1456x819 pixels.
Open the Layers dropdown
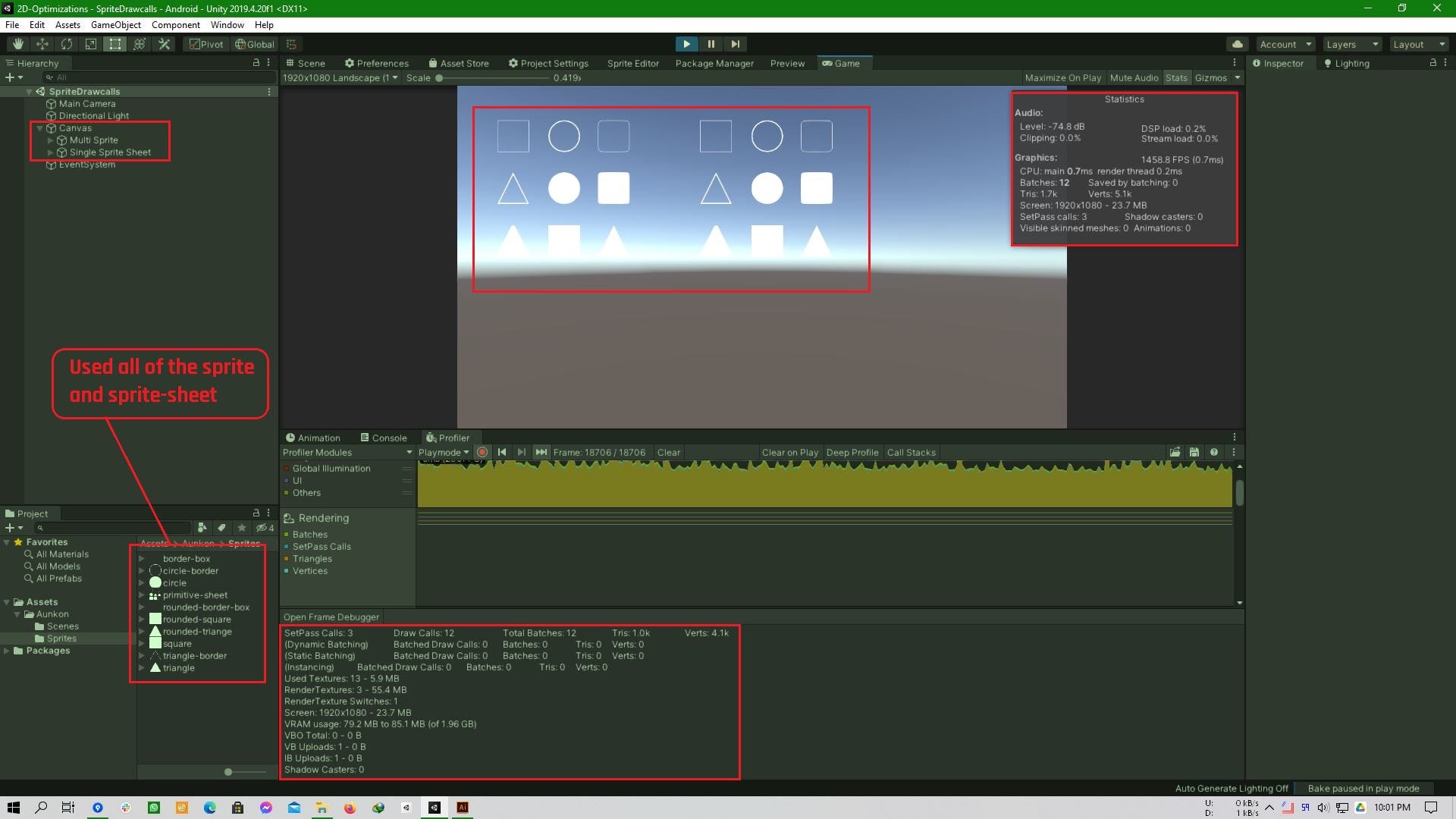[x=1351, y=44]
